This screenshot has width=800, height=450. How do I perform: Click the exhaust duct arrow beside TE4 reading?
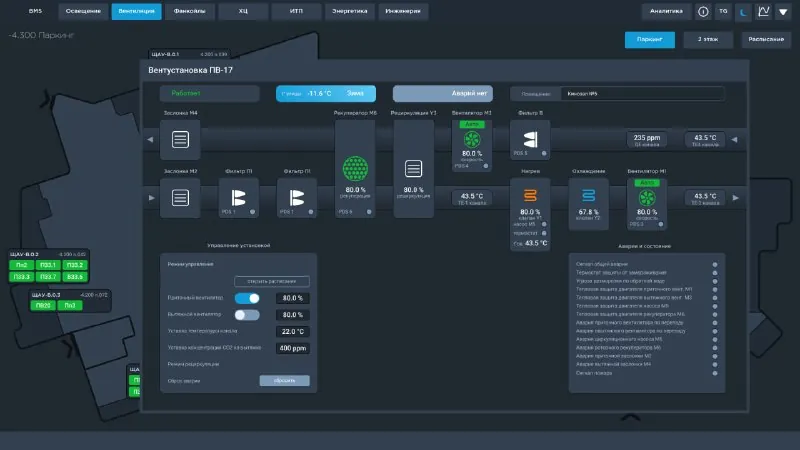coord(734,139)
